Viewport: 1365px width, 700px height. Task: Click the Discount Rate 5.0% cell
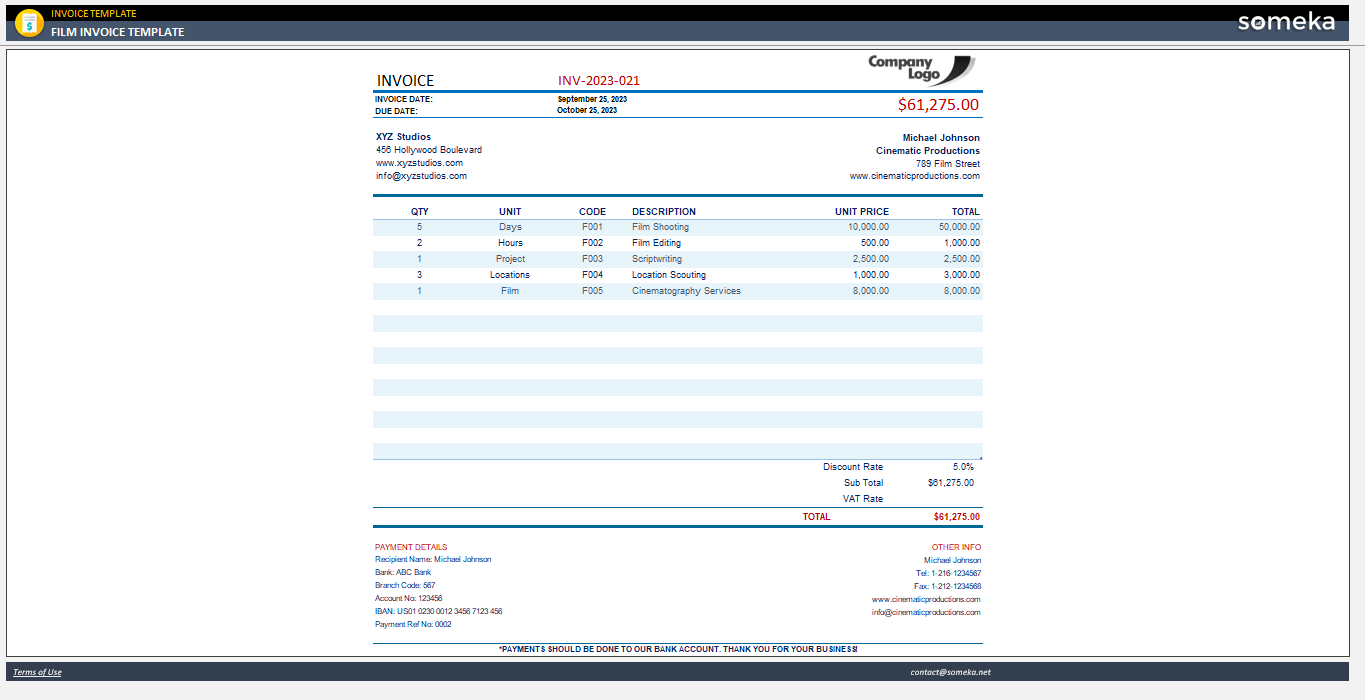(963, 467)
